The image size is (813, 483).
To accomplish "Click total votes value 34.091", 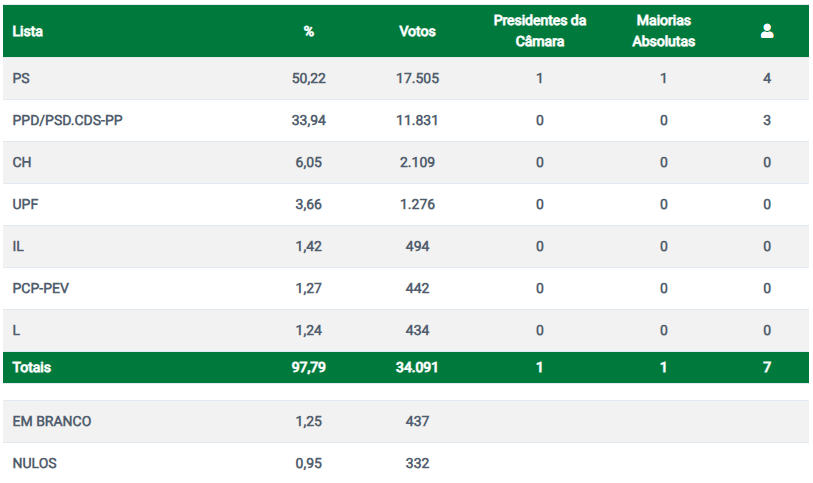I will (417, 367).
